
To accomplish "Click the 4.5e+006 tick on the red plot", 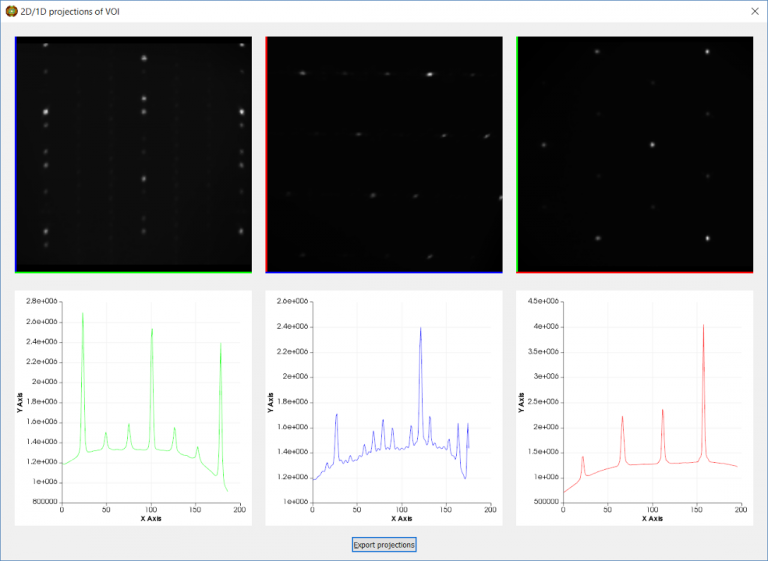I will [x=544, y=301].
